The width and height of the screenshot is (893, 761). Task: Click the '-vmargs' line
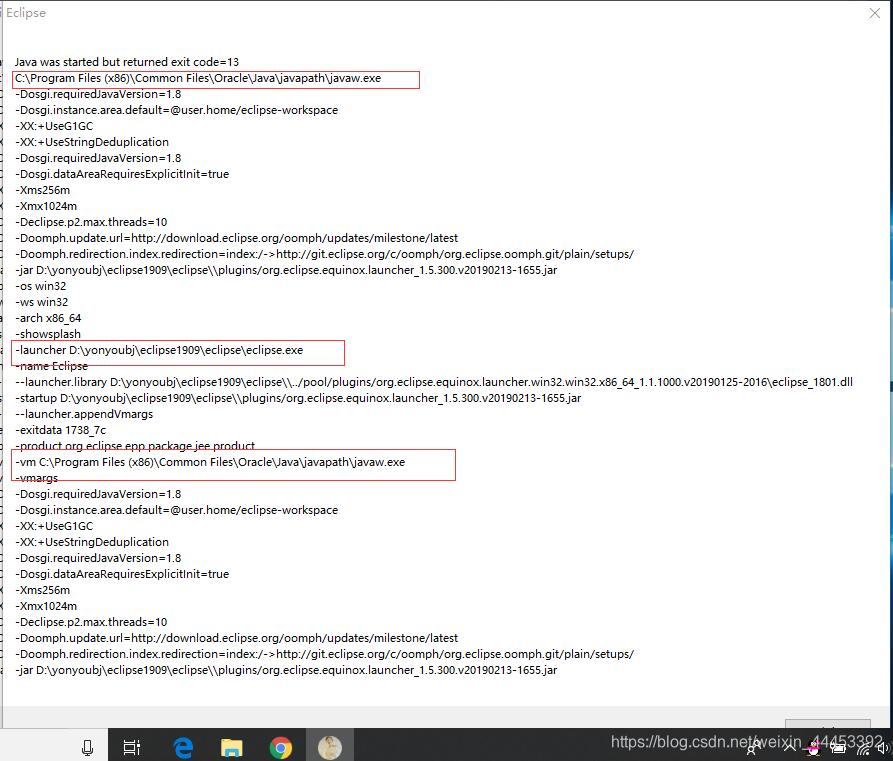pos(36,478)
